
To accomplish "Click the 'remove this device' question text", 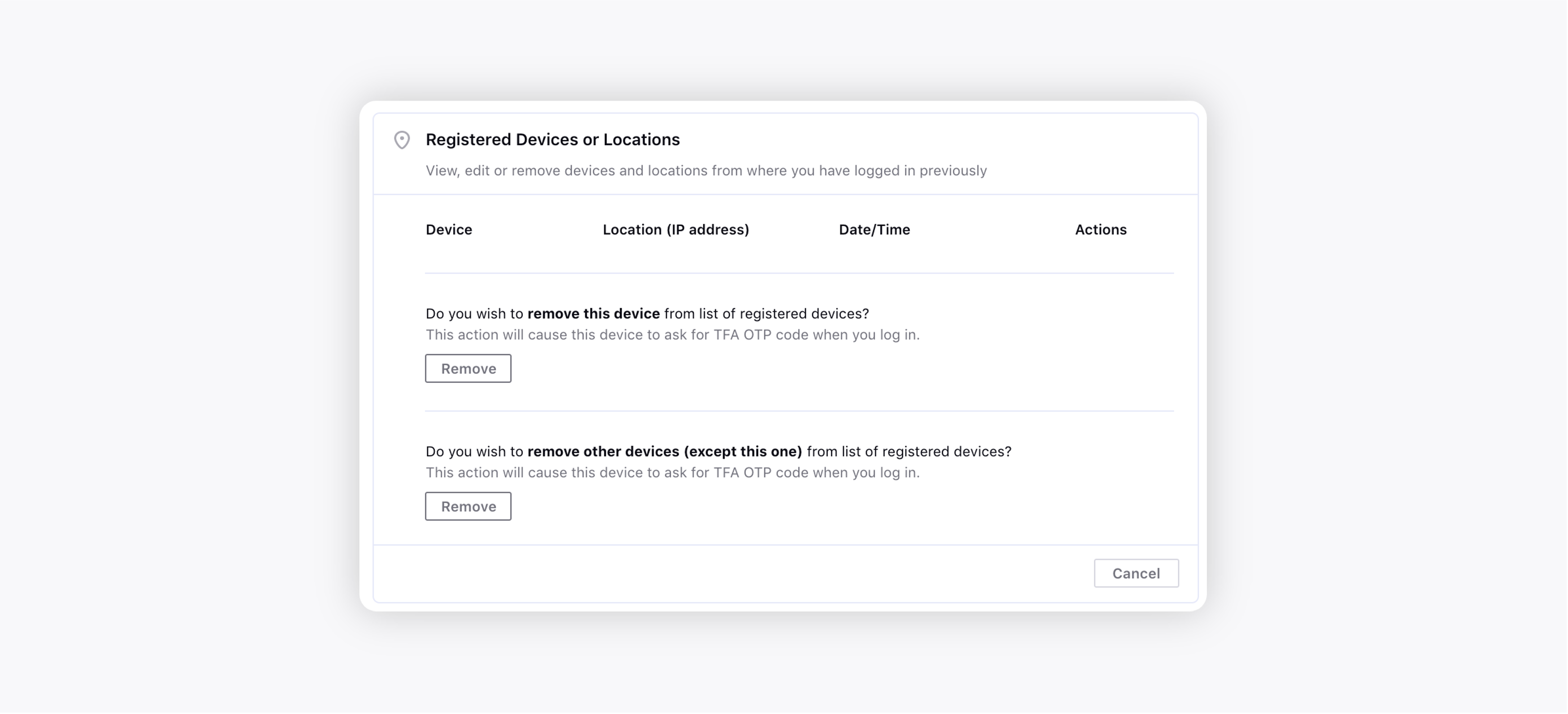I will [647, 314].
